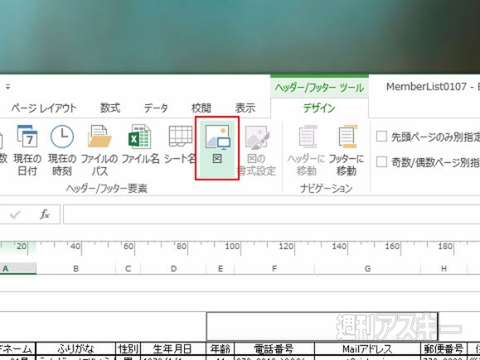Open the データ ribbon tab
This screenshot has height=360, width=480.
[x=156, y=108]
